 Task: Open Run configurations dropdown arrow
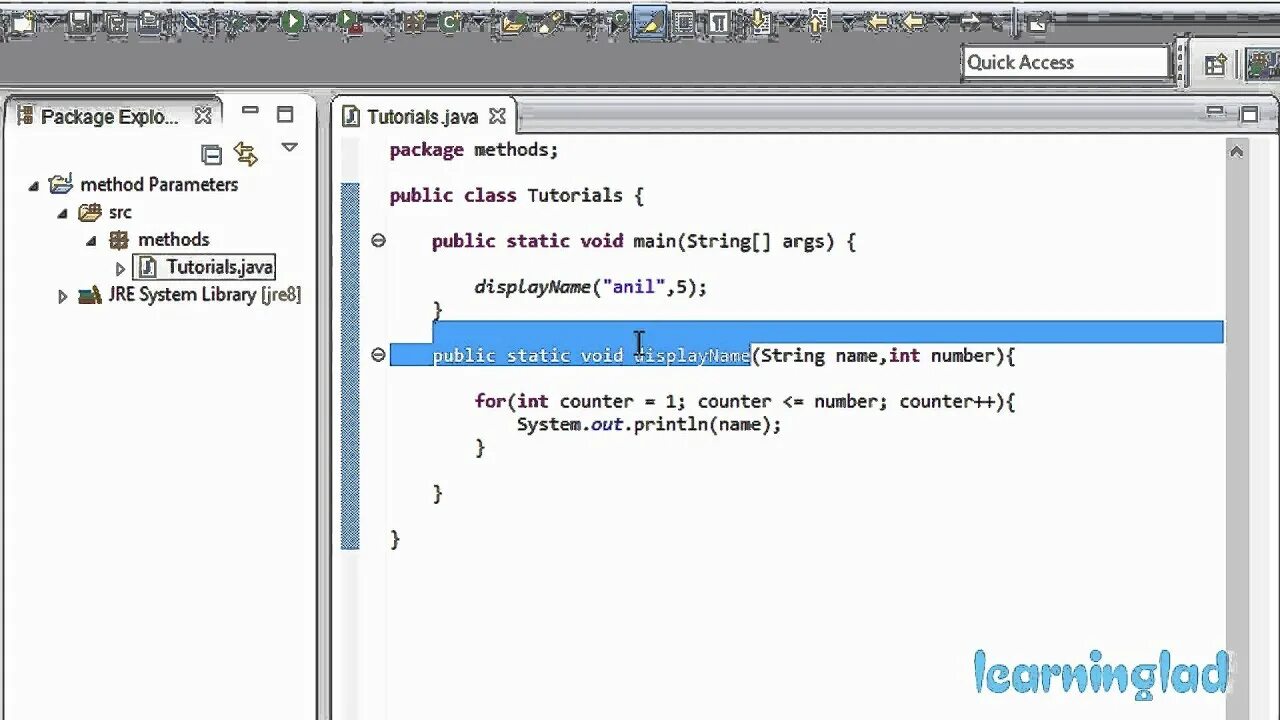click(320, 22)
